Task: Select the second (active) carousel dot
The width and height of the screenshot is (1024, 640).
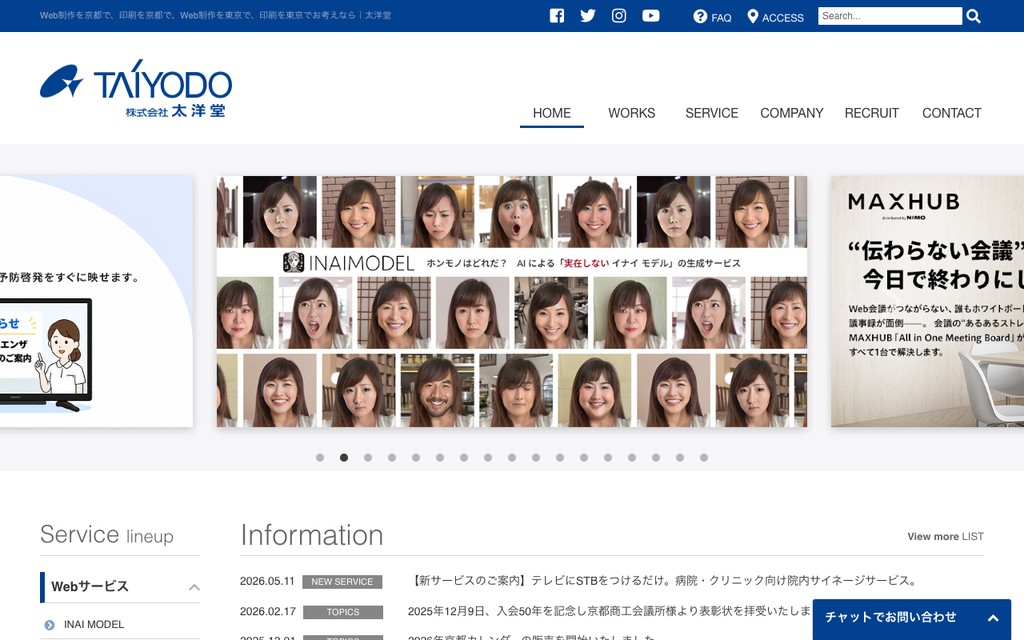Action: coord(344,458)
